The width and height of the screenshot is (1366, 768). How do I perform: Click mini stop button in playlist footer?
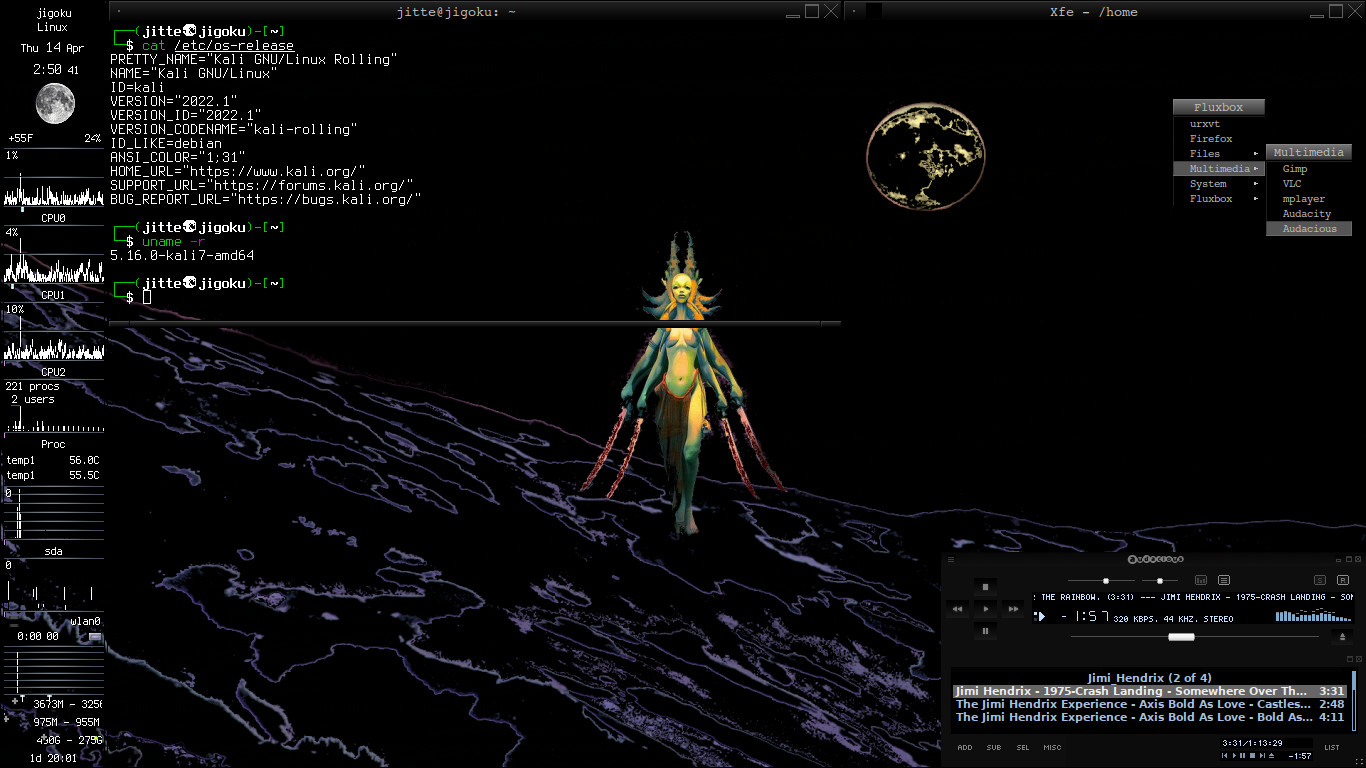(1251, 756)
